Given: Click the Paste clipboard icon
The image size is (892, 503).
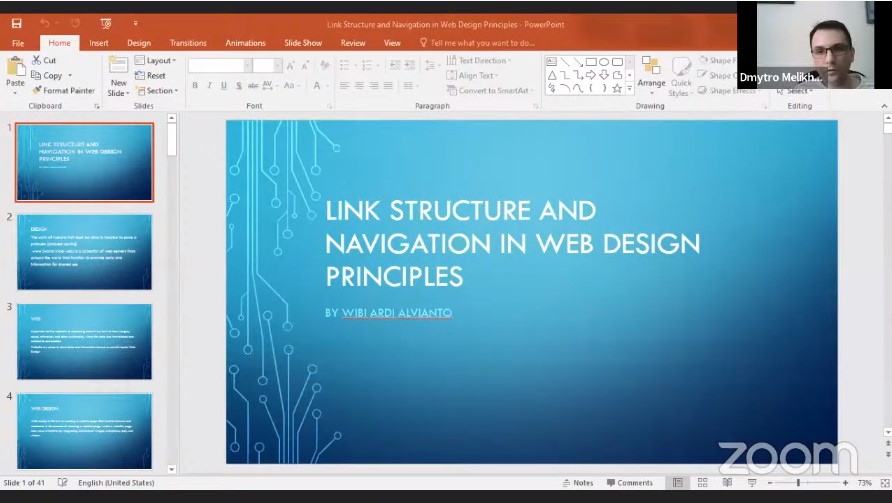Looking at the screenshot, I should (x=15, y=67).
